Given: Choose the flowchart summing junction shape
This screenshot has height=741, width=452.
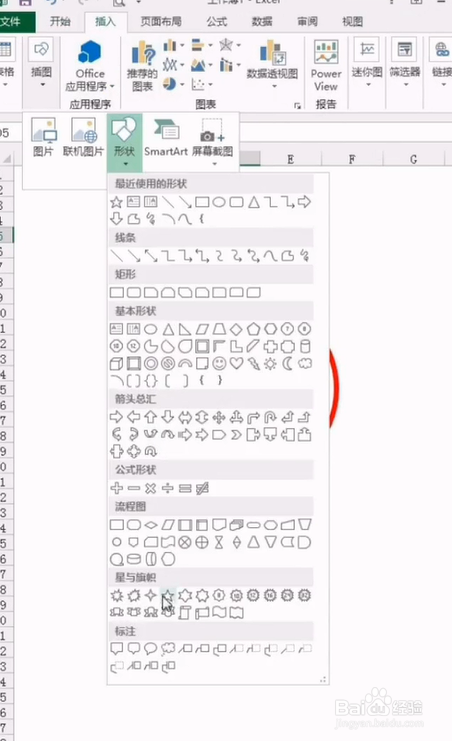Looking at the screenshot, I should [185, 542].
